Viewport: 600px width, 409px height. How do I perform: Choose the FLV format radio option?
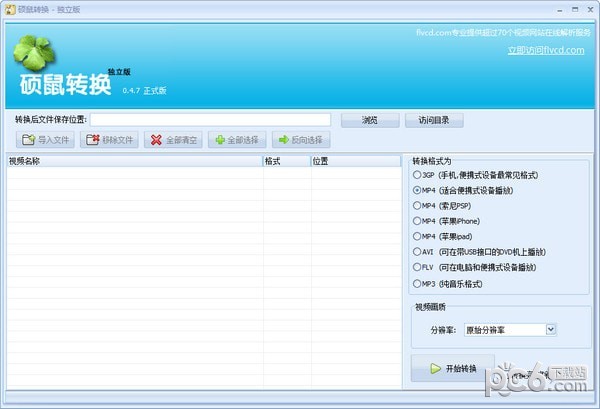coord(417,268)
